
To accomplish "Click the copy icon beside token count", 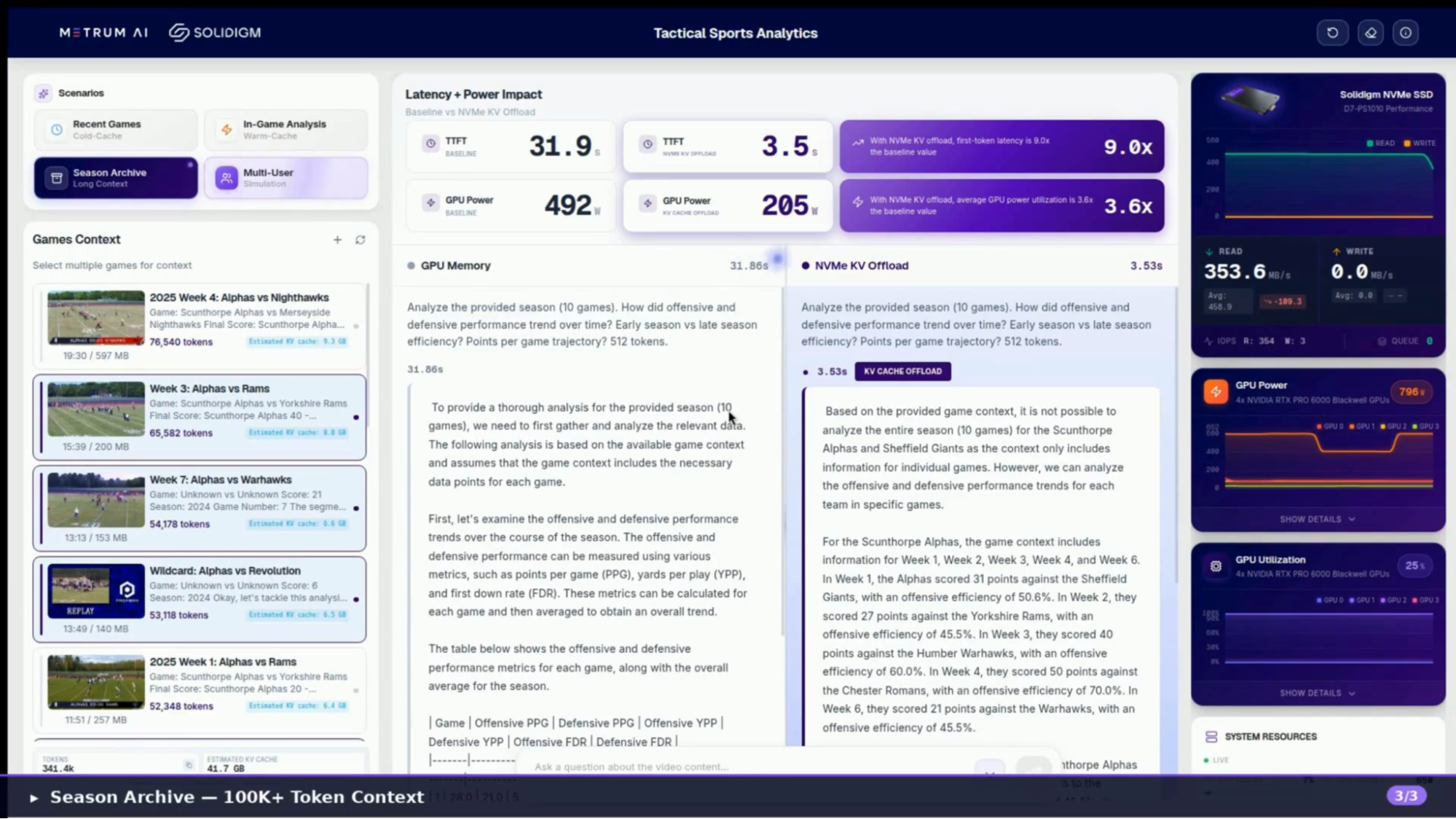I will click(189, 764).
